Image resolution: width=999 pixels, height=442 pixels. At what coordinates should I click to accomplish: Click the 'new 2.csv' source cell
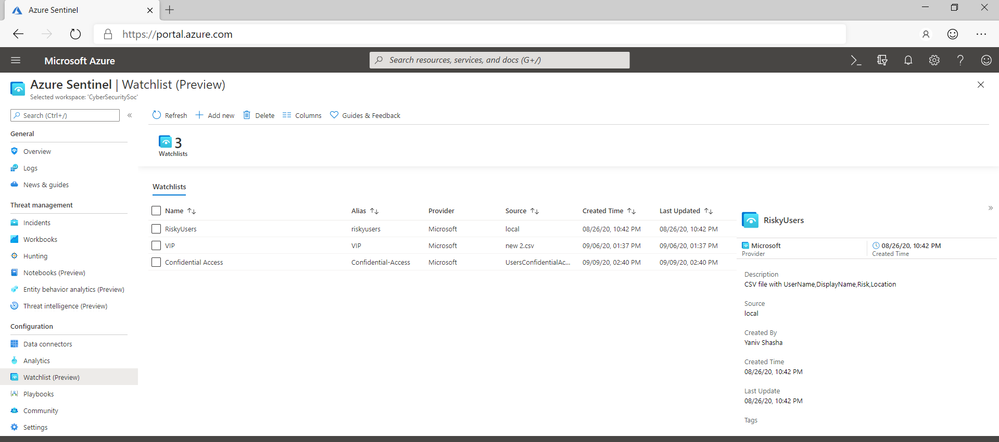[x=521, y=245]
